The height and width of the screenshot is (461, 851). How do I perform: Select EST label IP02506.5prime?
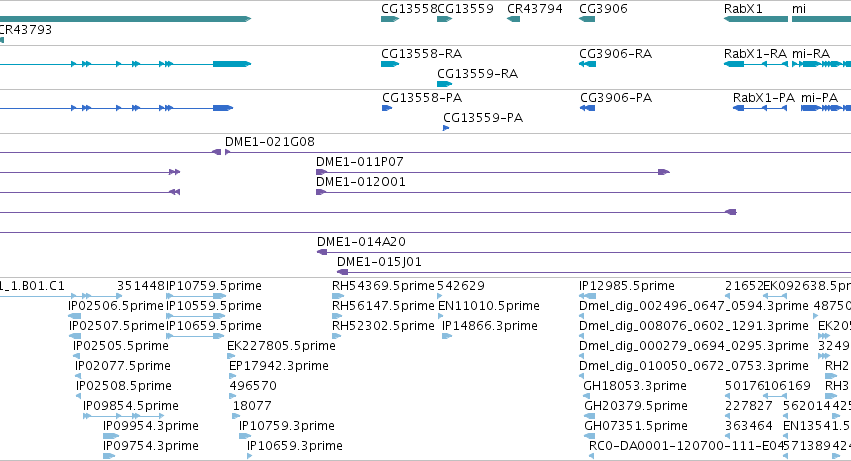tap(116, 306)
